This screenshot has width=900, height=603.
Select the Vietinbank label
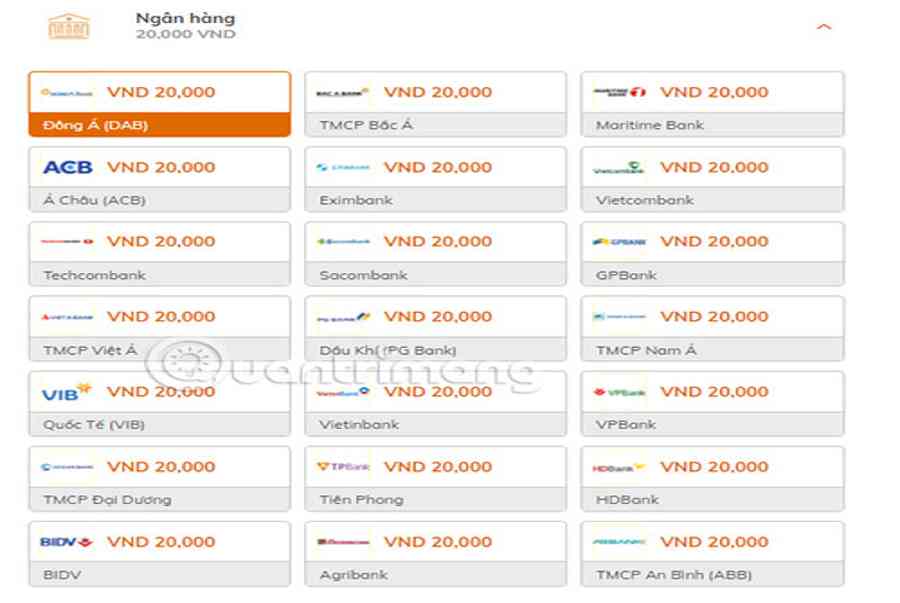(x=359, y=425)
